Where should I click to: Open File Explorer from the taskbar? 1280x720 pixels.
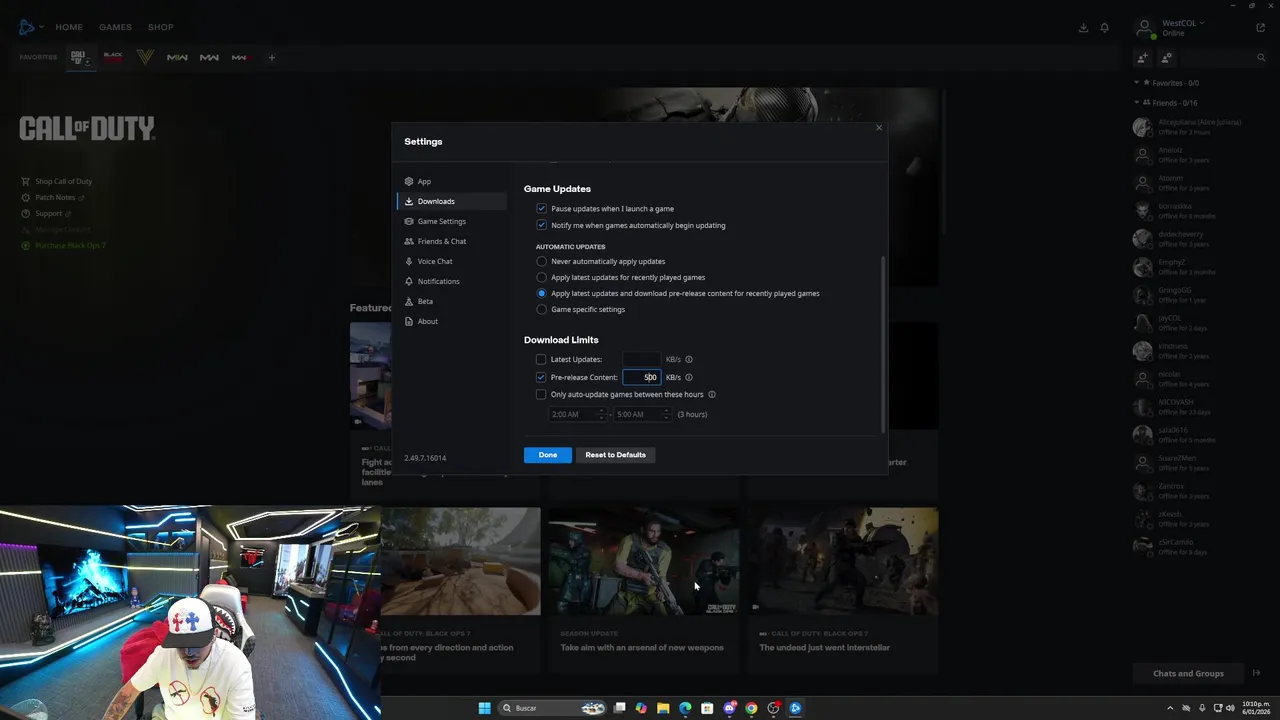pyautogui.click(x=663, y=708)
